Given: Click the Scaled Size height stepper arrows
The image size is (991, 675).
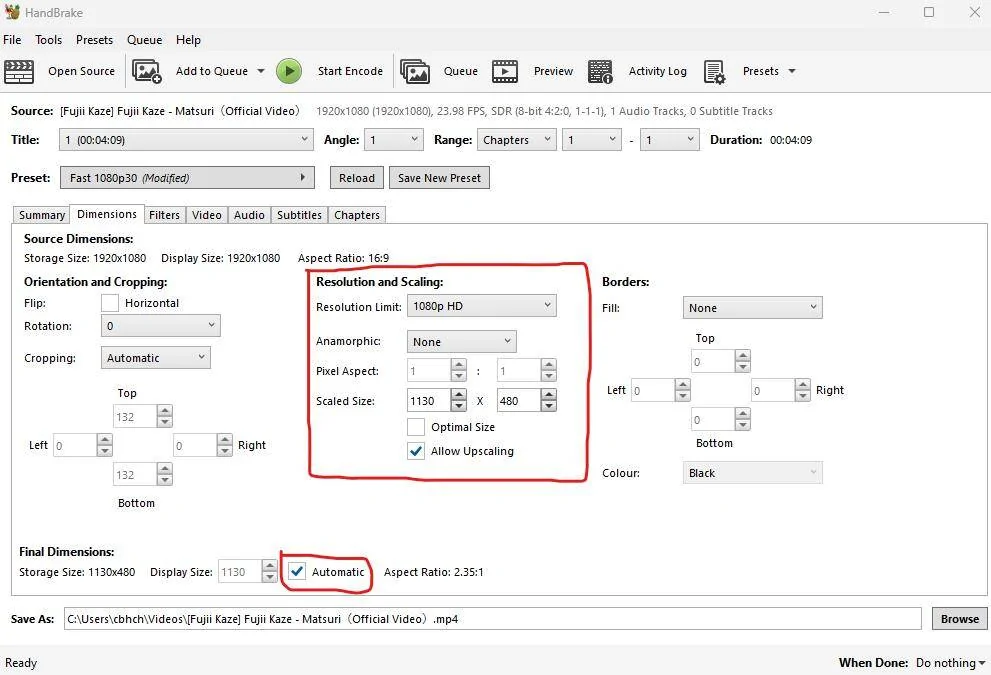Looking at the screenshot, I should click(549, 401).
